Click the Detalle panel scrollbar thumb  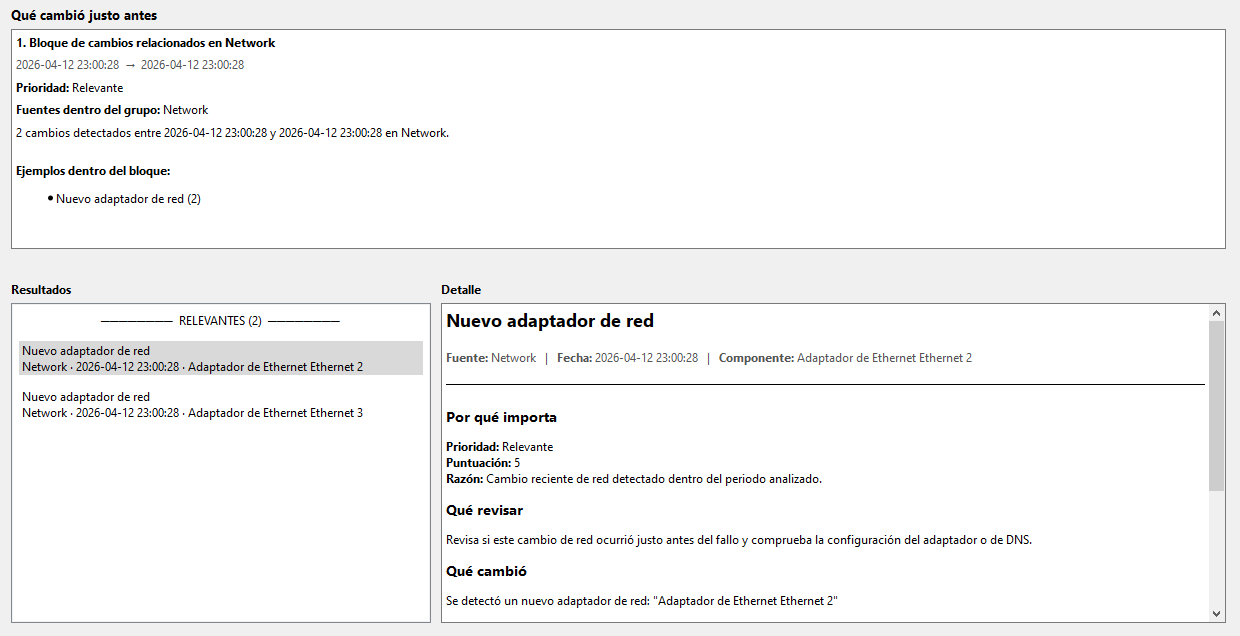tap(1216, 406)
